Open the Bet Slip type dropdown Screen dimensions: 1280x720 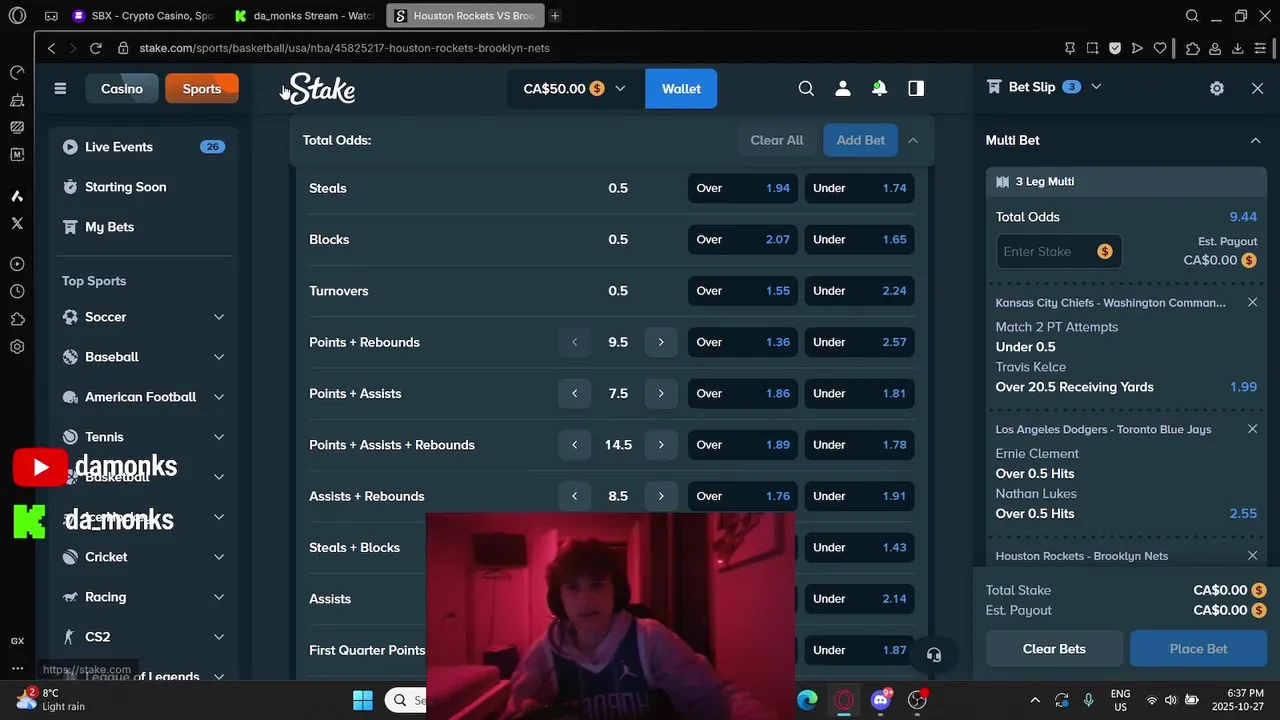tap(1096, 87)
